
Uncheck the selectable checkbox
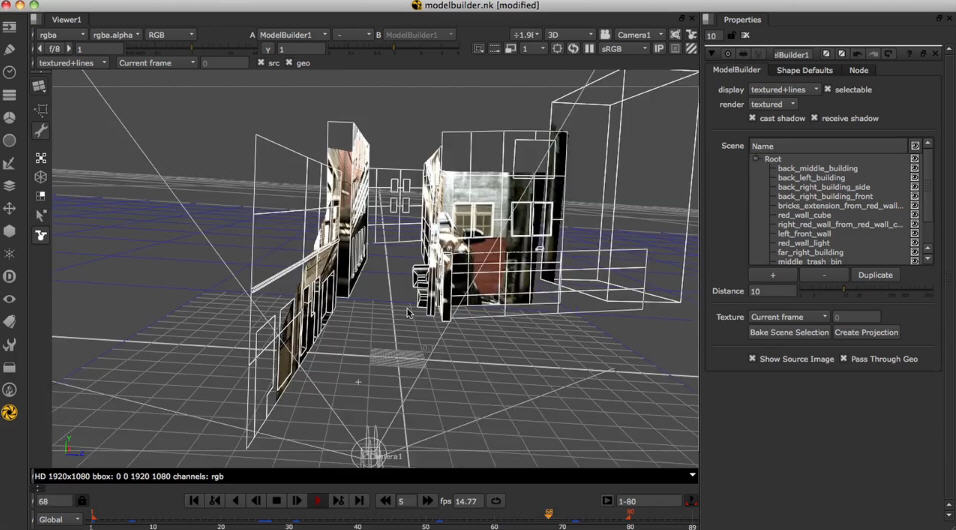(x=827, y=89)
